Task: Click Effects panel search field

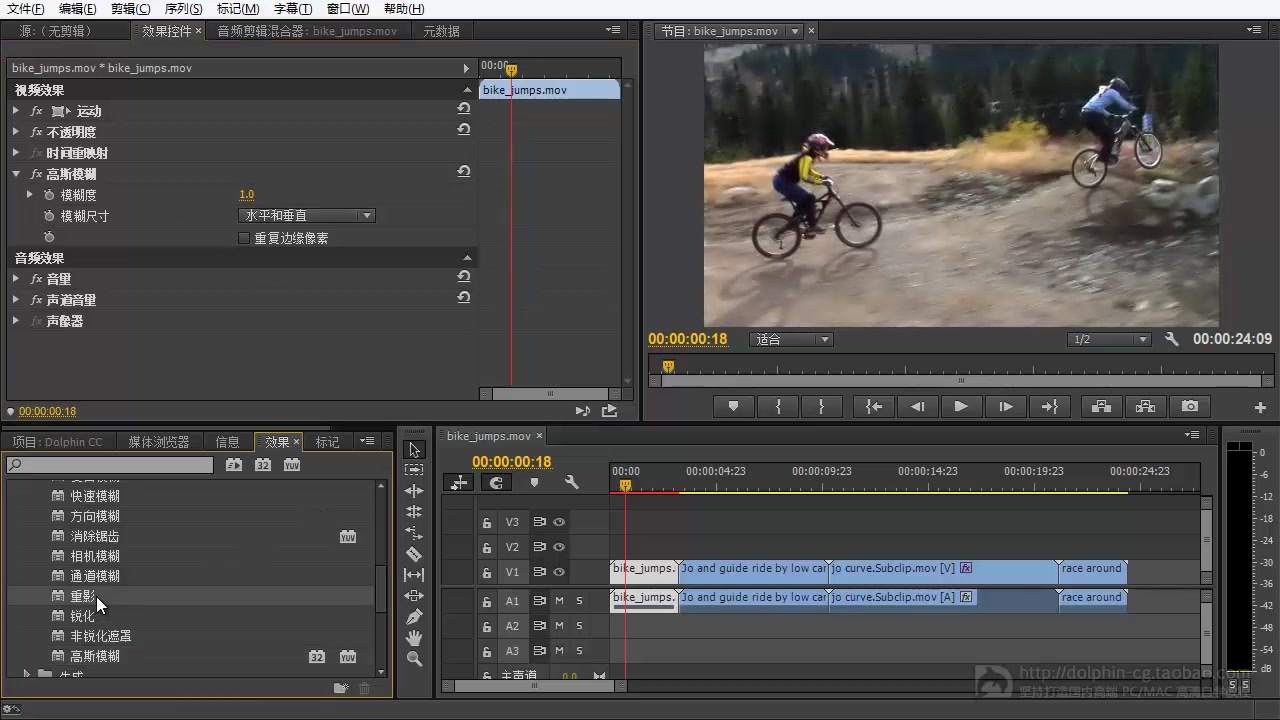Action: click(x=110, y=465)
